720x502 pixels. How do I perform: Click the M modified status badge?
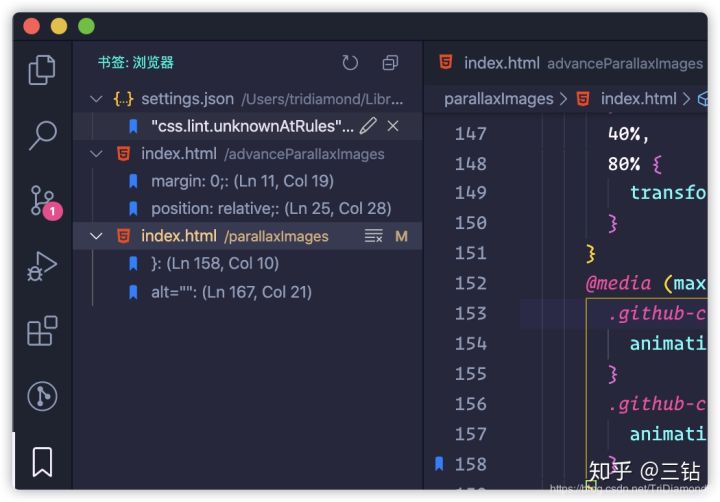tap(401, 237)
